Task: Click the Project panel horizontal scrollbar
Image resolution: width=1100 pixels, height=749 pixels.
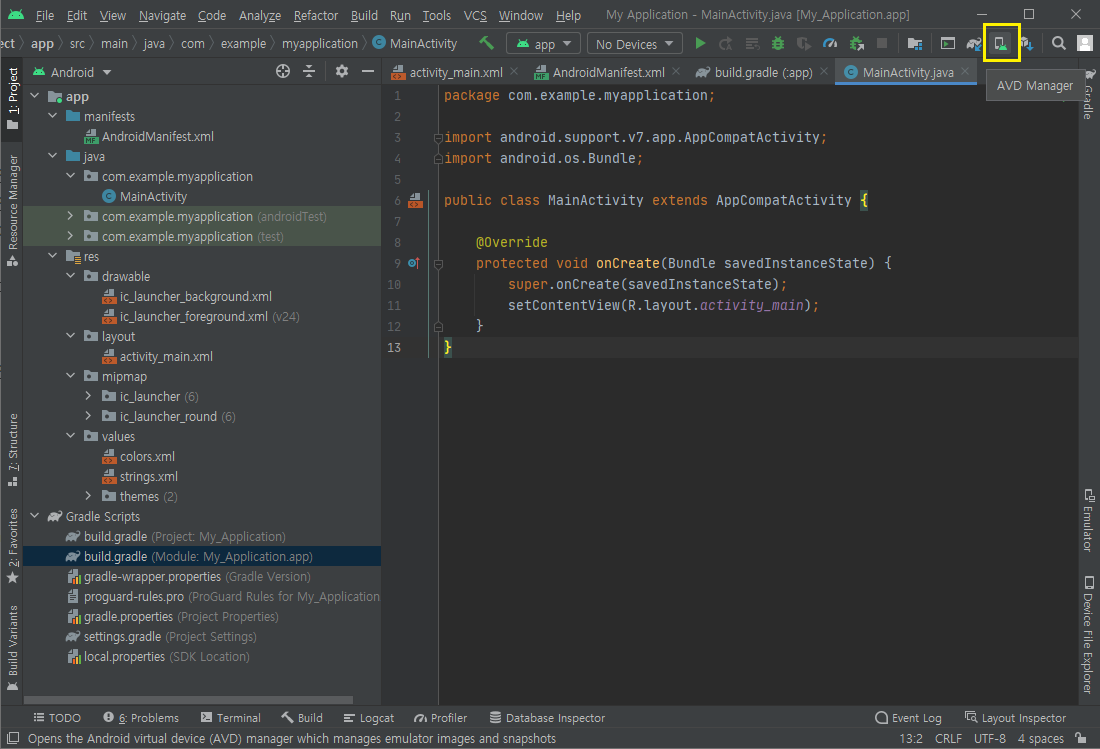Action: point(188,700)
